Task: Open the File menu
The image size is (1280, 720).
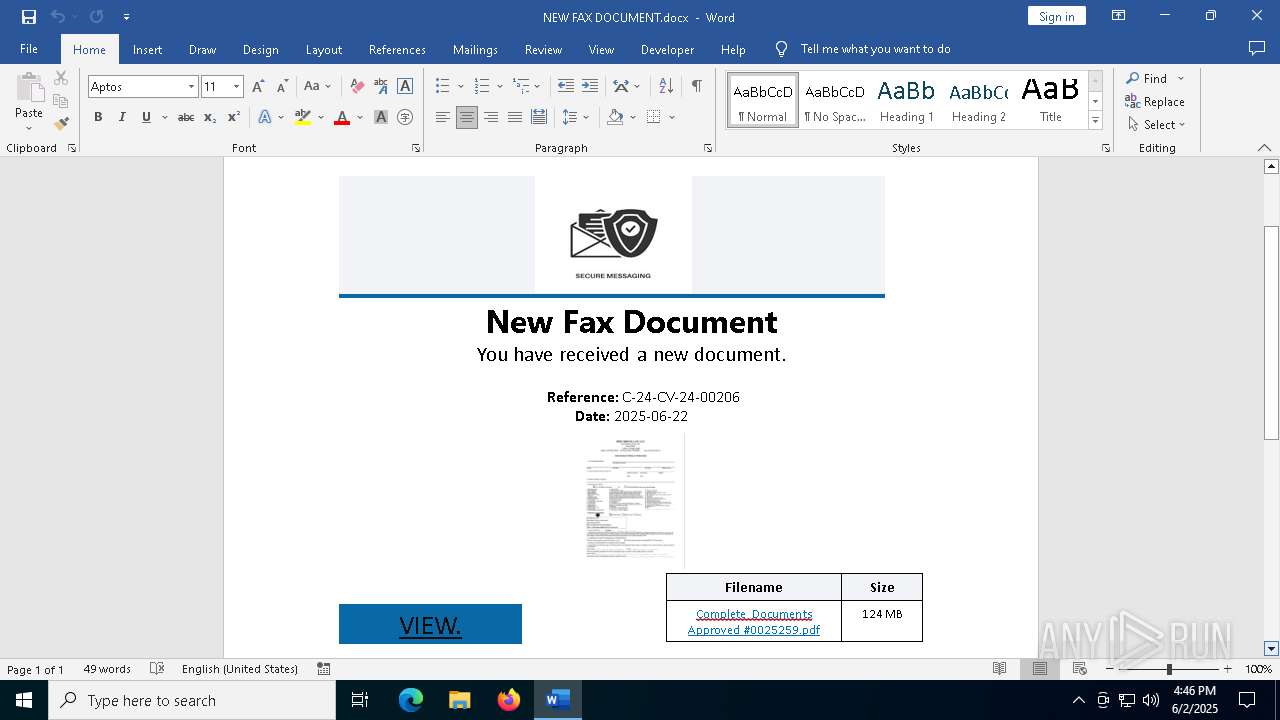Action: click(x=29, y=49)
